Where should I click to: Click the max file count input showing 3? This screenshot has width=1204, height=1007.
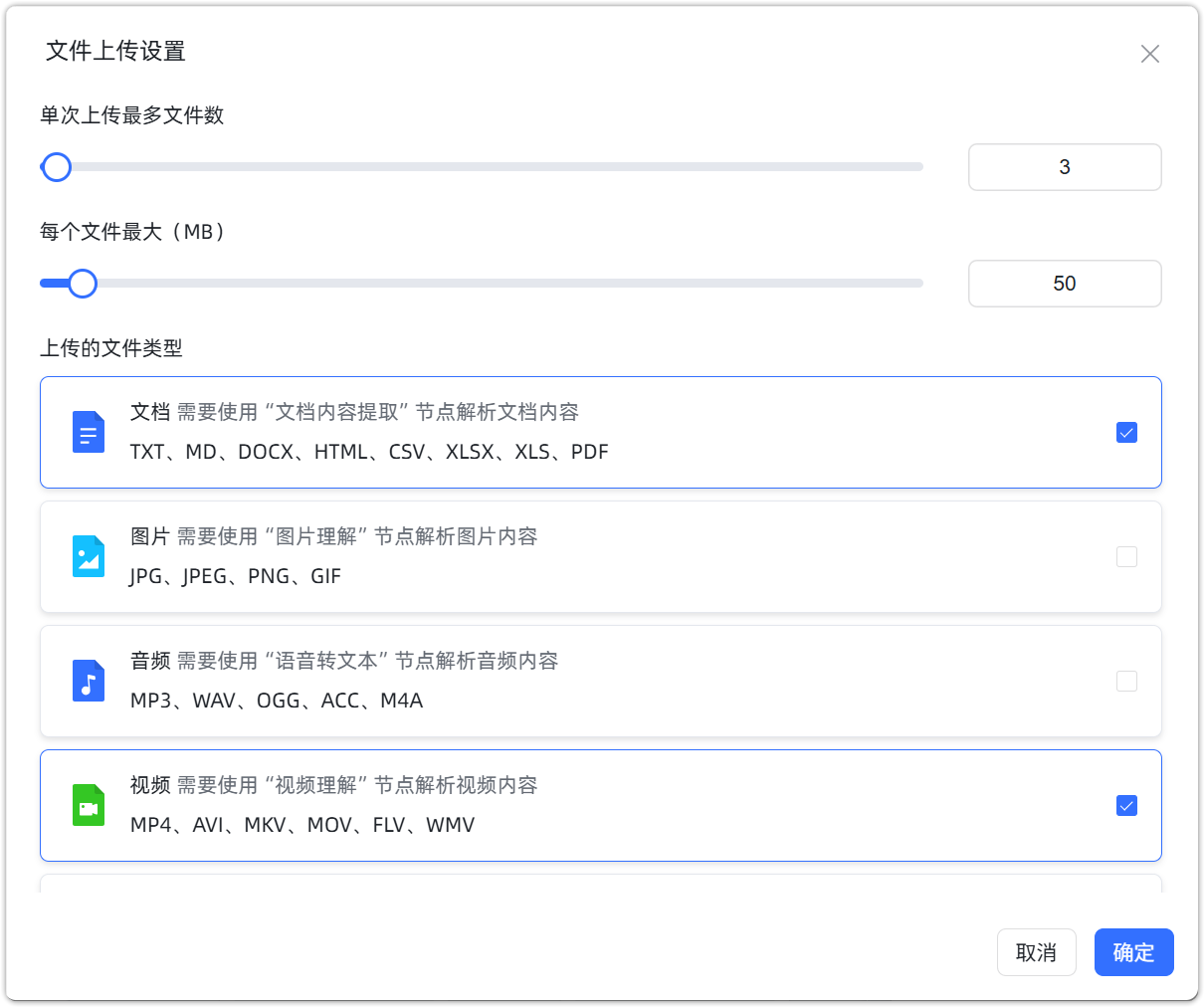point(1064,167)
